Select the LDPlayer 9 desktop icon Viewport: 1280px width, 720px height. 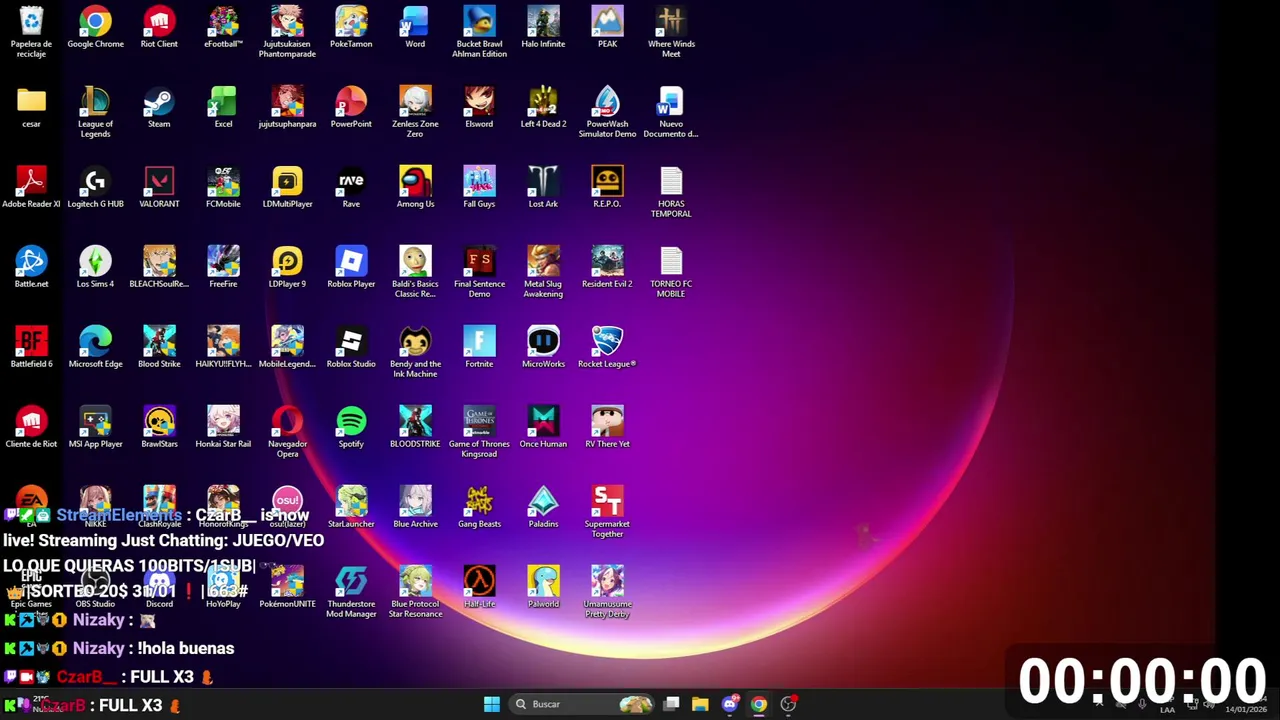click(287, 267)
